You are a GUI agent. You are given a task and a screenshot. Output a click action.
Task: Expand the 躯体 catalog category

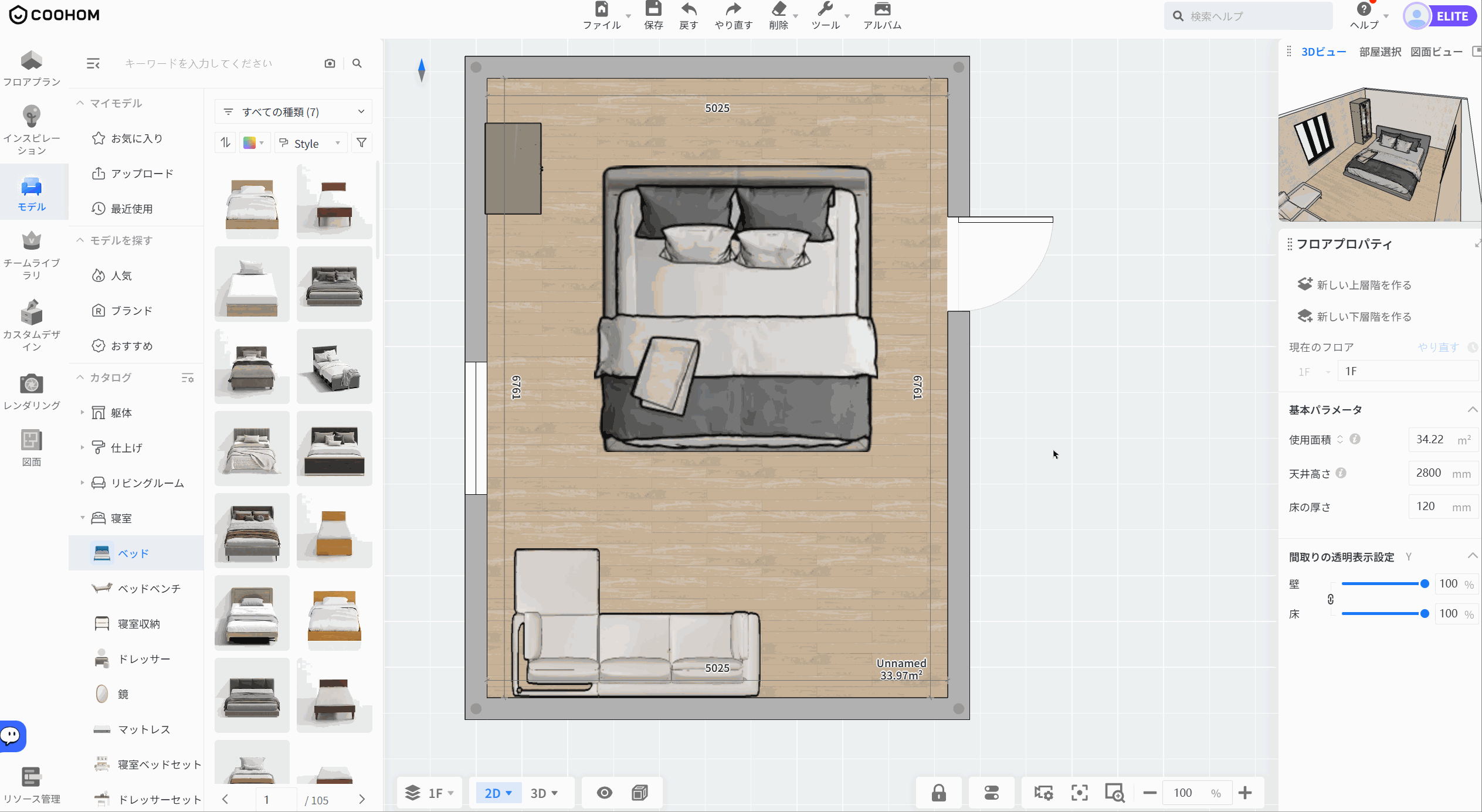pos(82,413)
